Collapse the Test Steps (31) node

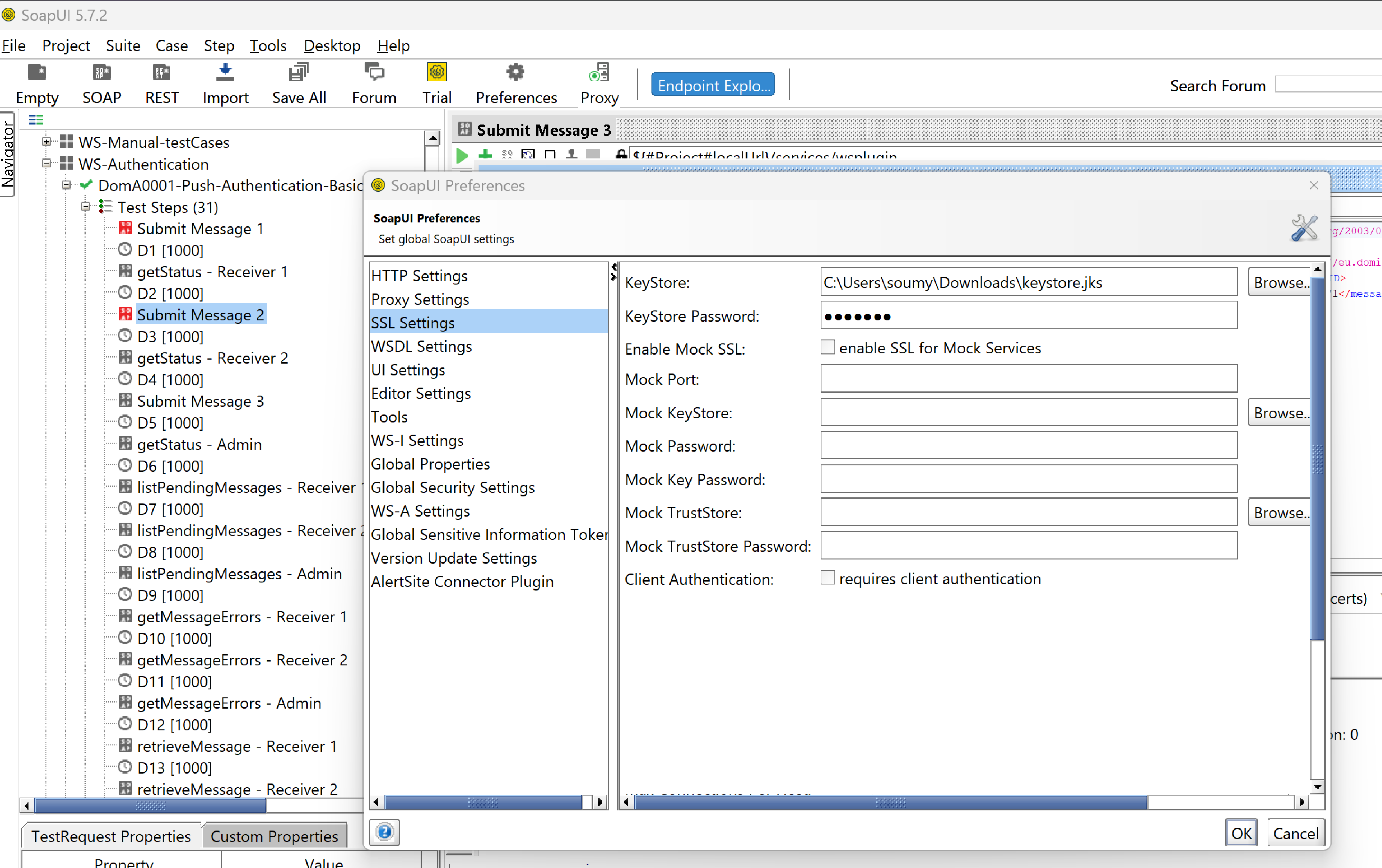(85, 206)
